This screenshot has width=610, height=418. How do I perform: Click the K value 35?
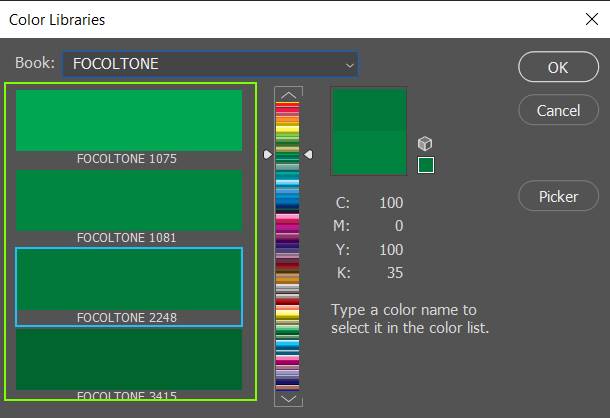[x=395, y=273]
